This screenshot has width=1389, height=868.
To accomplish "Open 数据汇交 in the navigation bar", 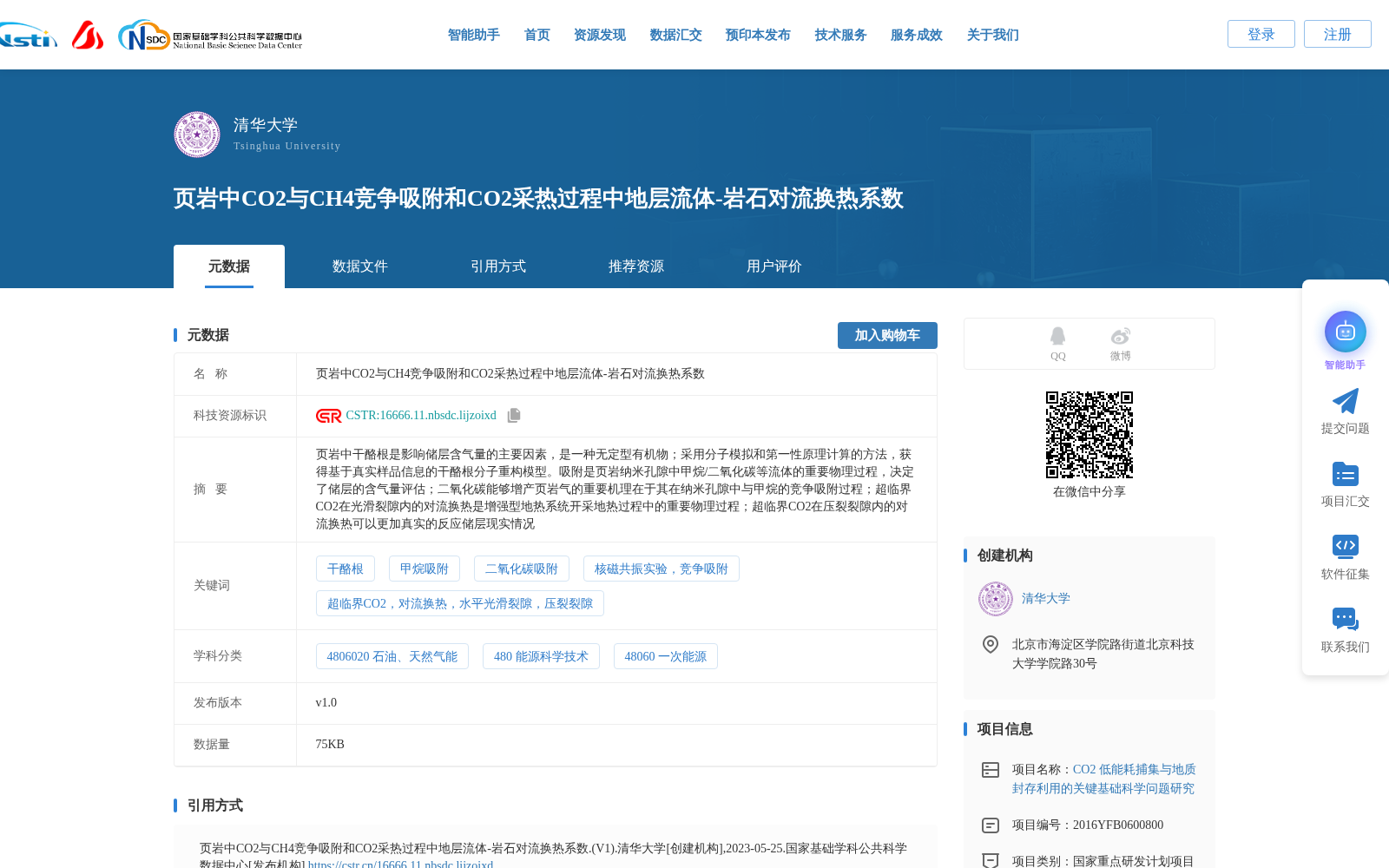I will coord(676,35).
